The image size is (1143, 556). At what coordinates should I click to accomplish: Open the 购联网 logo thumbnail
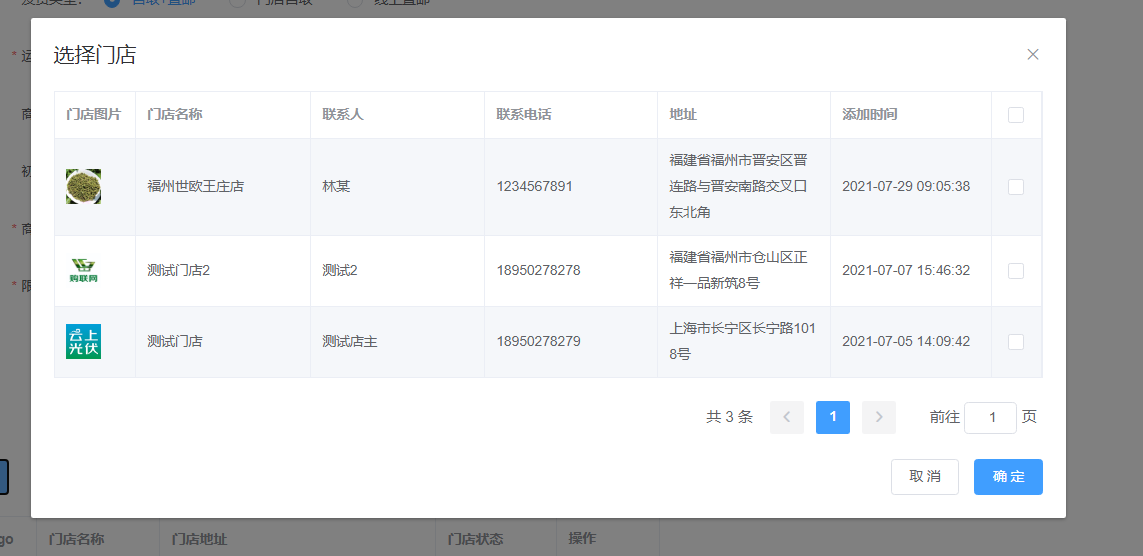coord(83,270)
